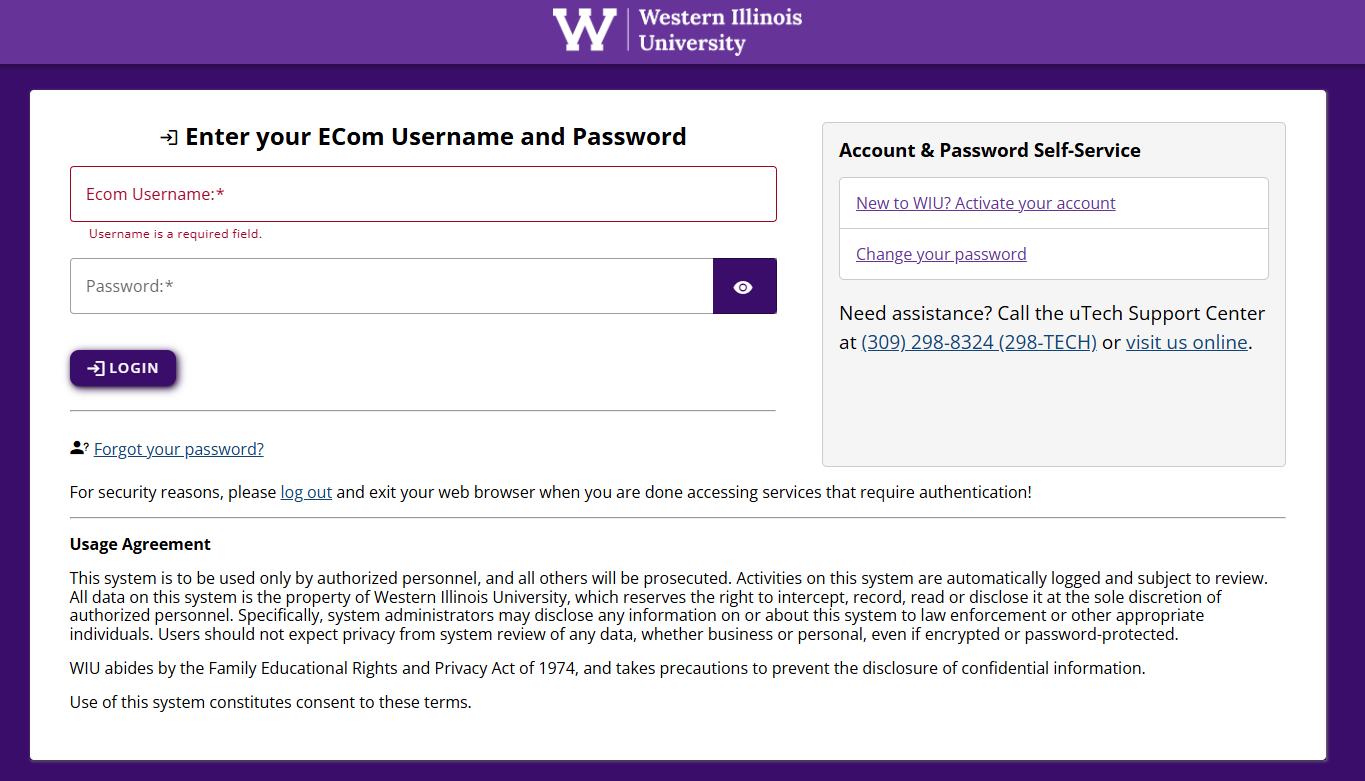Click the FERPA privacy act paragraph
Screen dimensions: 1365x781
(x=607, y=668)
